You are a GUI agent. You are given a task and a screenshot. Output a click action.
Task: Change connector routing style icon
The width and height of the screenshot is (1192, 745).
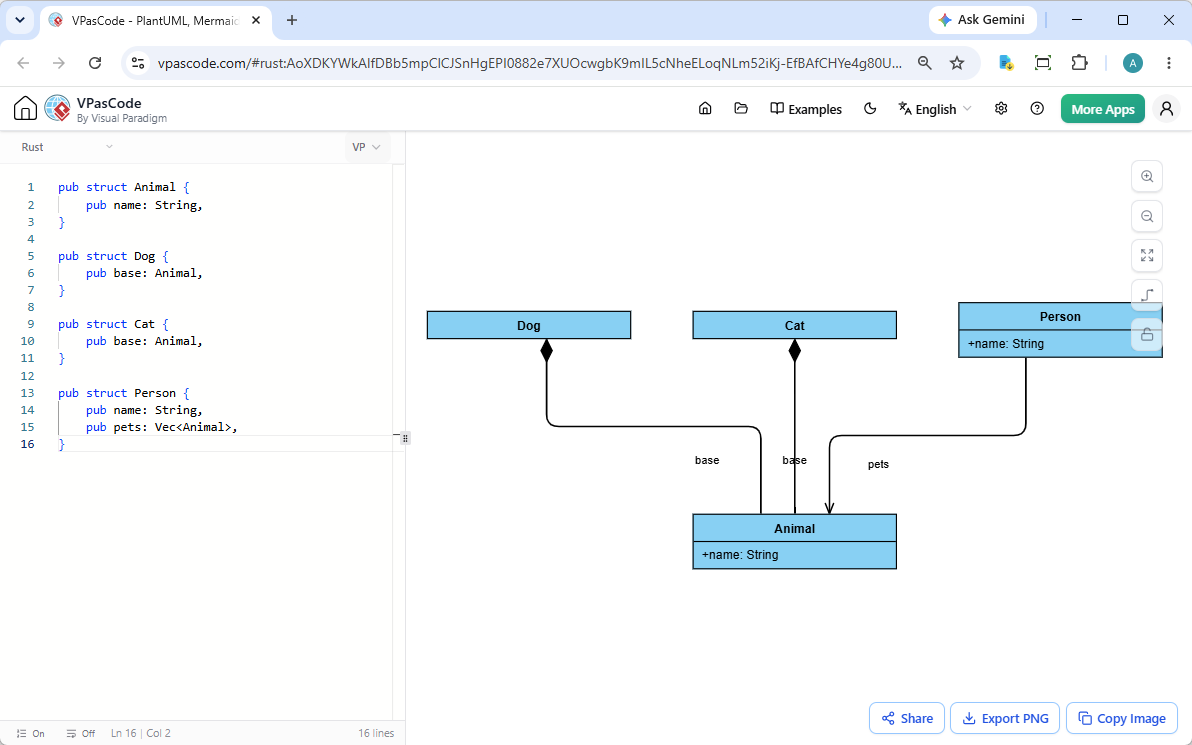[x=1147, y=295]
